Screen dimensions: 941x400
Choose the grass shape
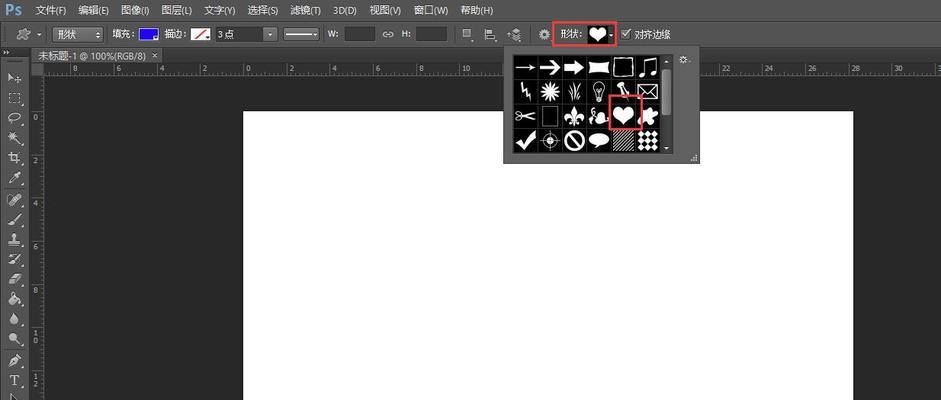point(574,92)
